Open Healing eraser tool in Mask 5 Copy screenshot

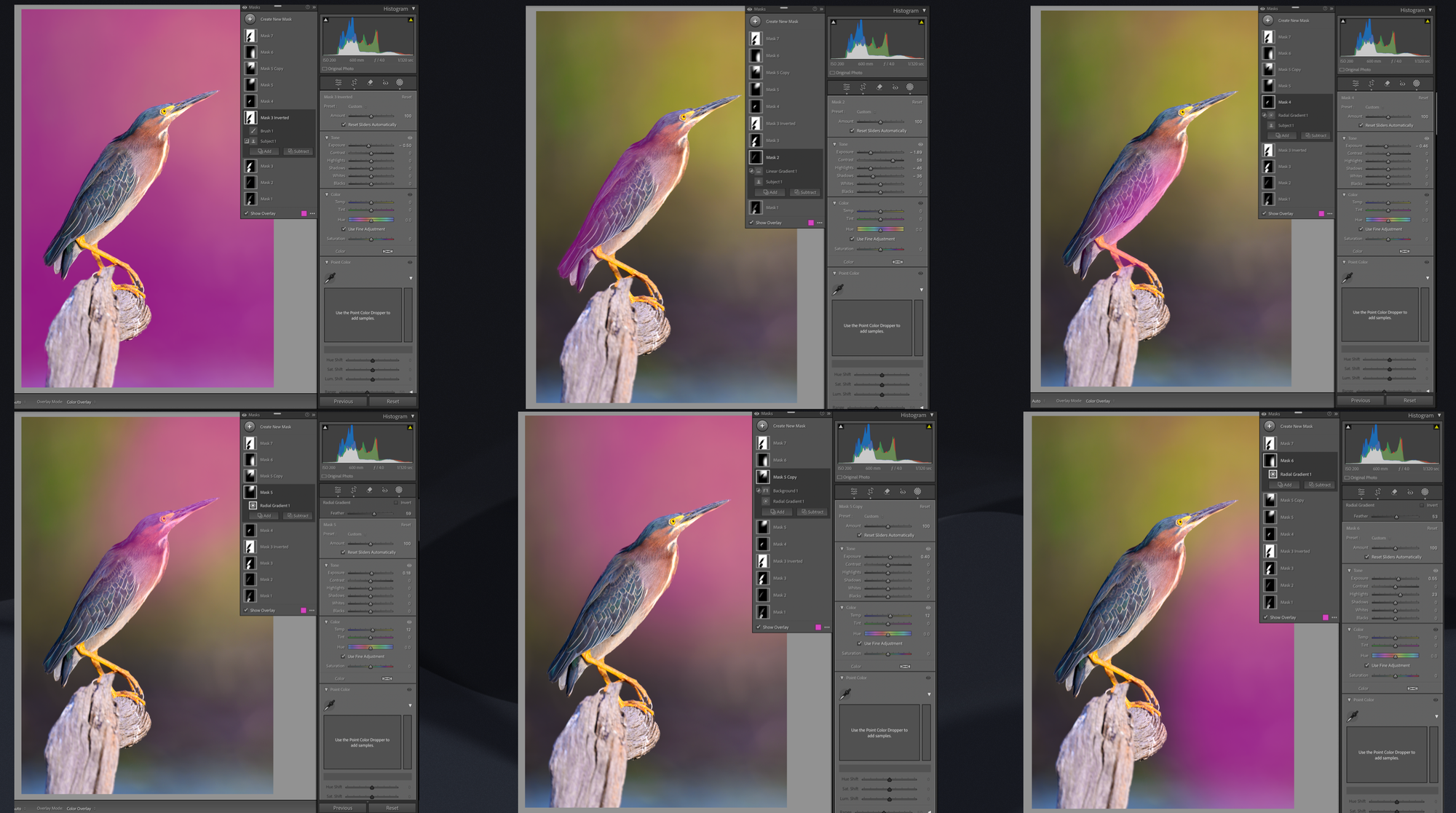pos(887,491)
